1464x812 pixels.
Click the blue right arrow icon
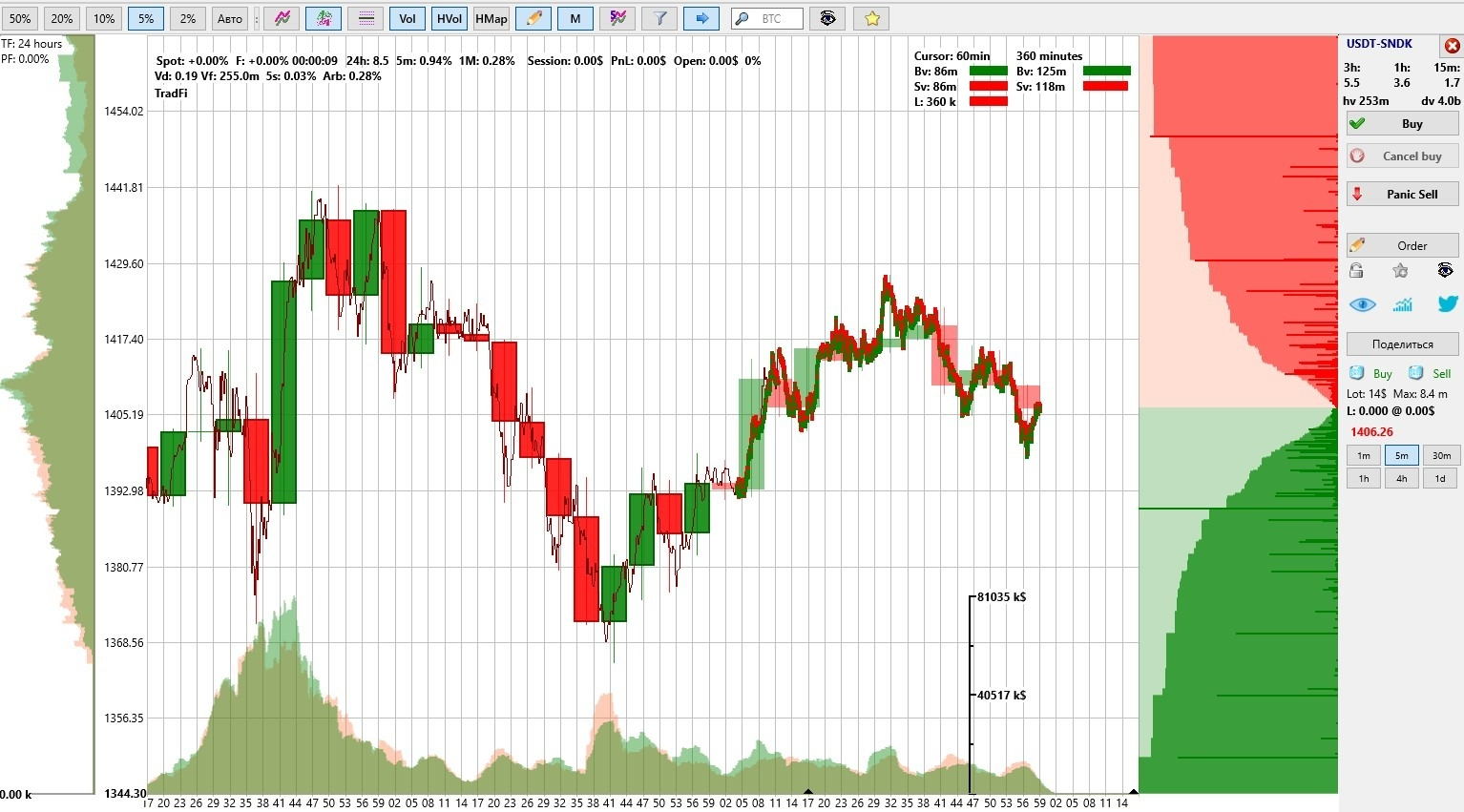[701, 18]
